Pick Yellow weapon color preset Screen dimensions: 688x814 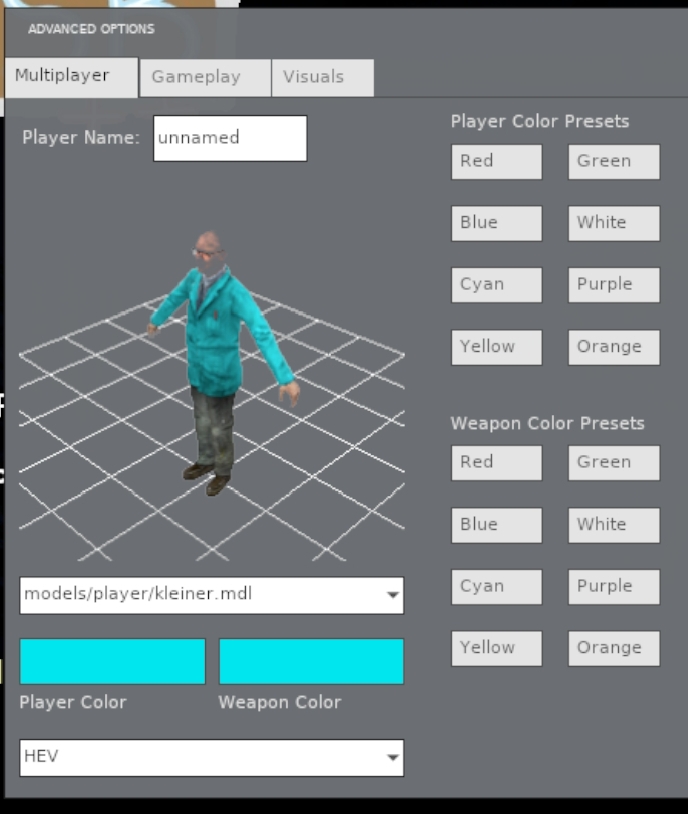coord(496,649)
